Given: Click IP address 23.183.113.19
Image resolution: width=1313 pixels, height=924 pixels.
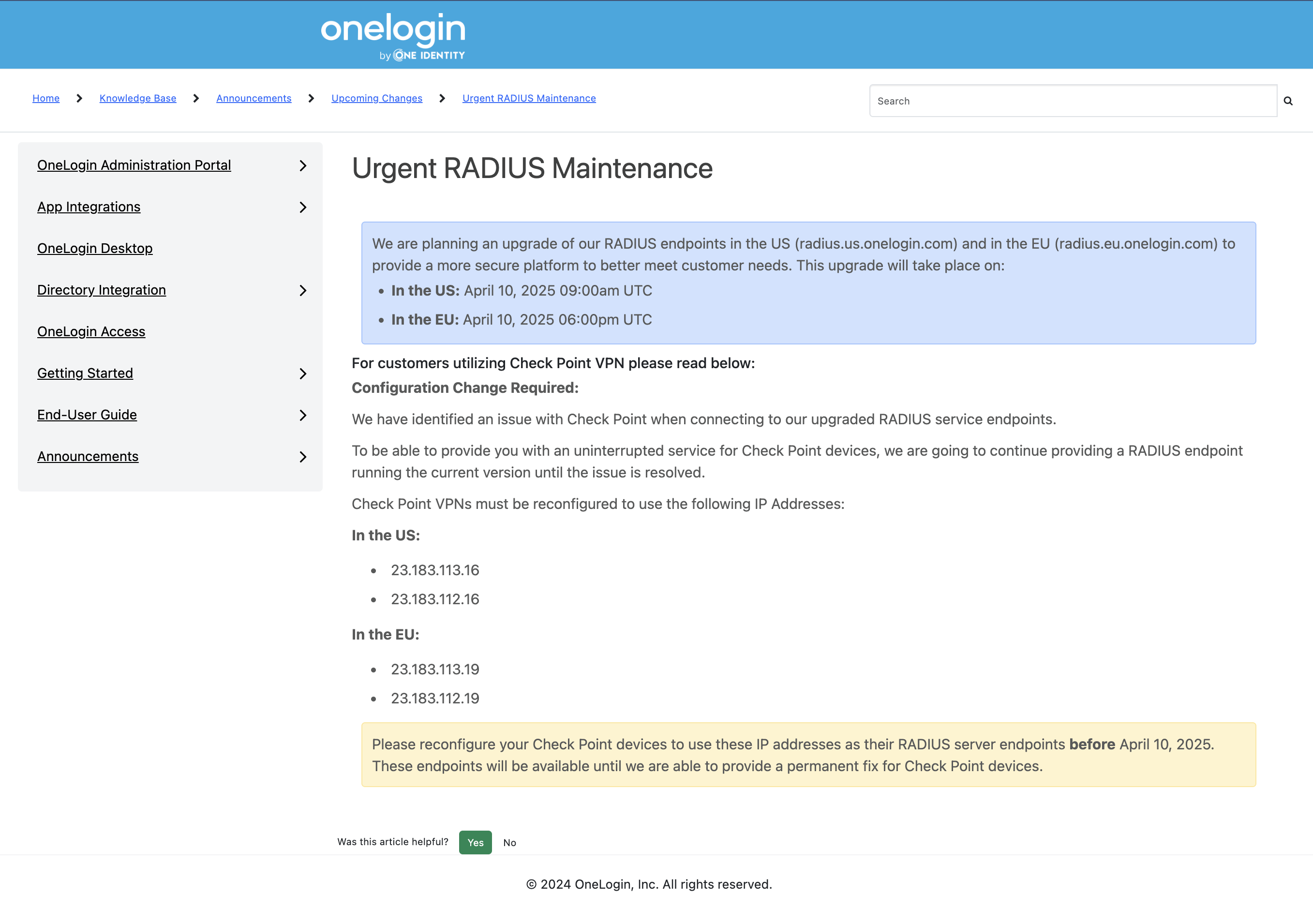Looking at the screenshot, I should coord(435,670).
